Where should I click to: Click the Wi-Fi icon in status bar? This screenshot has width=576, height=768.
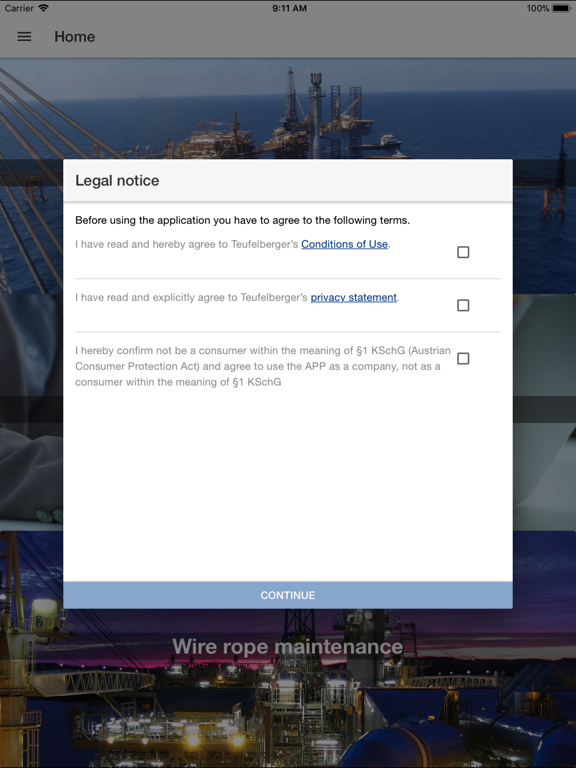point(44,8)
